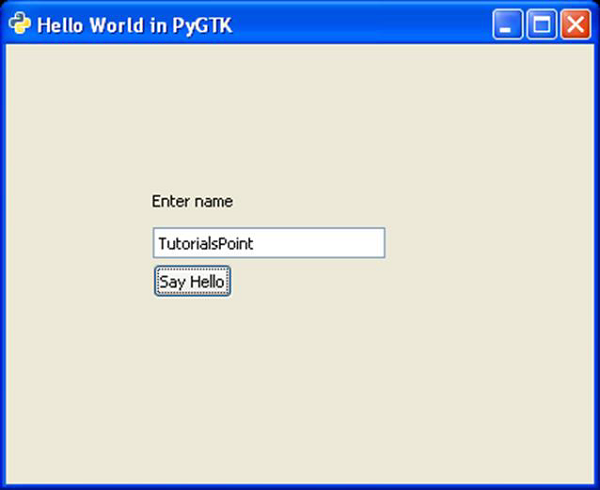Click the word "Say" on the button
The image size is (600, 490).
pos(171,283)
